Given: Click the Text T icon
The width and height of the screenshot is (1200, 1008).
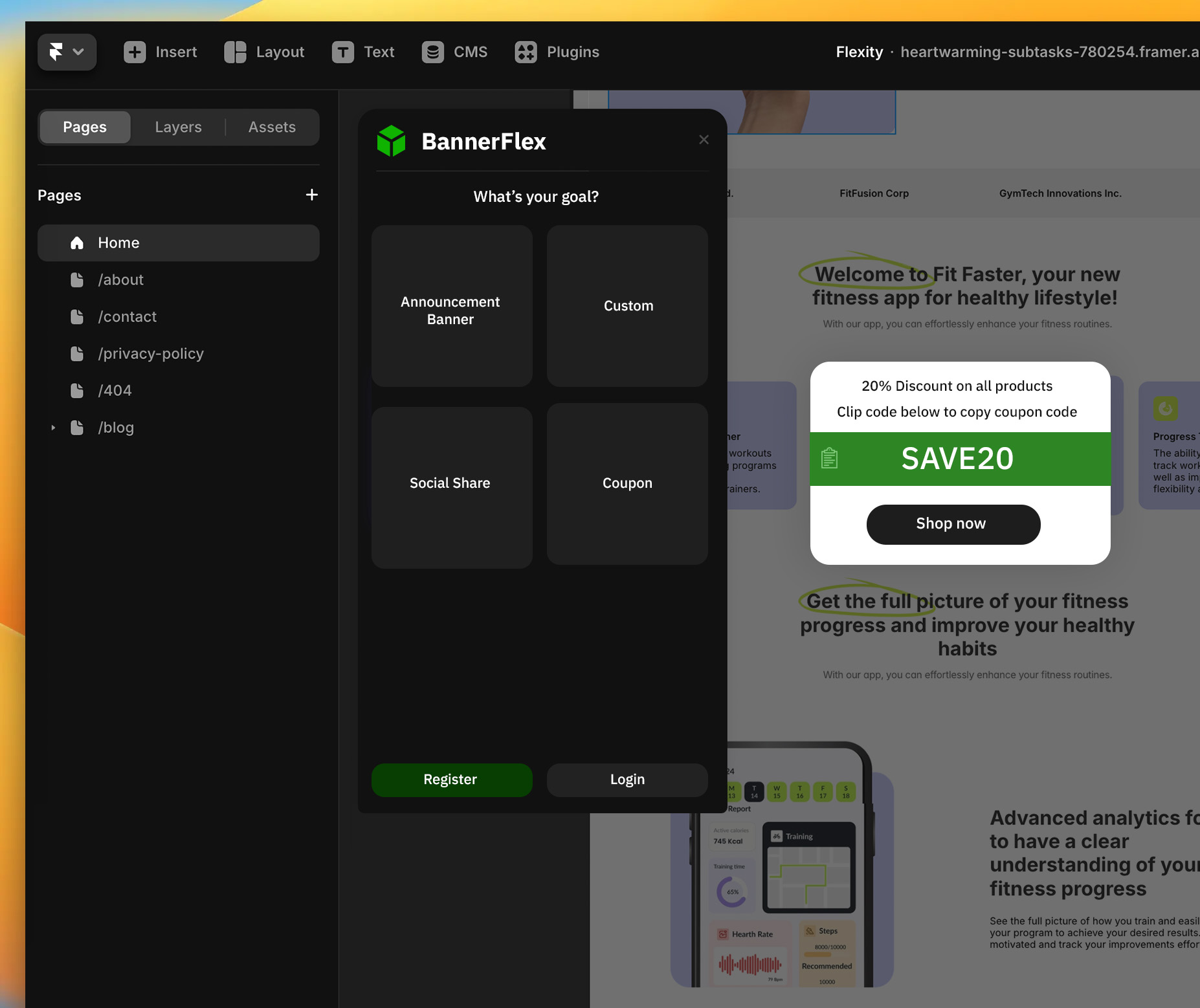Looking at the screenshot, I should (x=342, y=52).
